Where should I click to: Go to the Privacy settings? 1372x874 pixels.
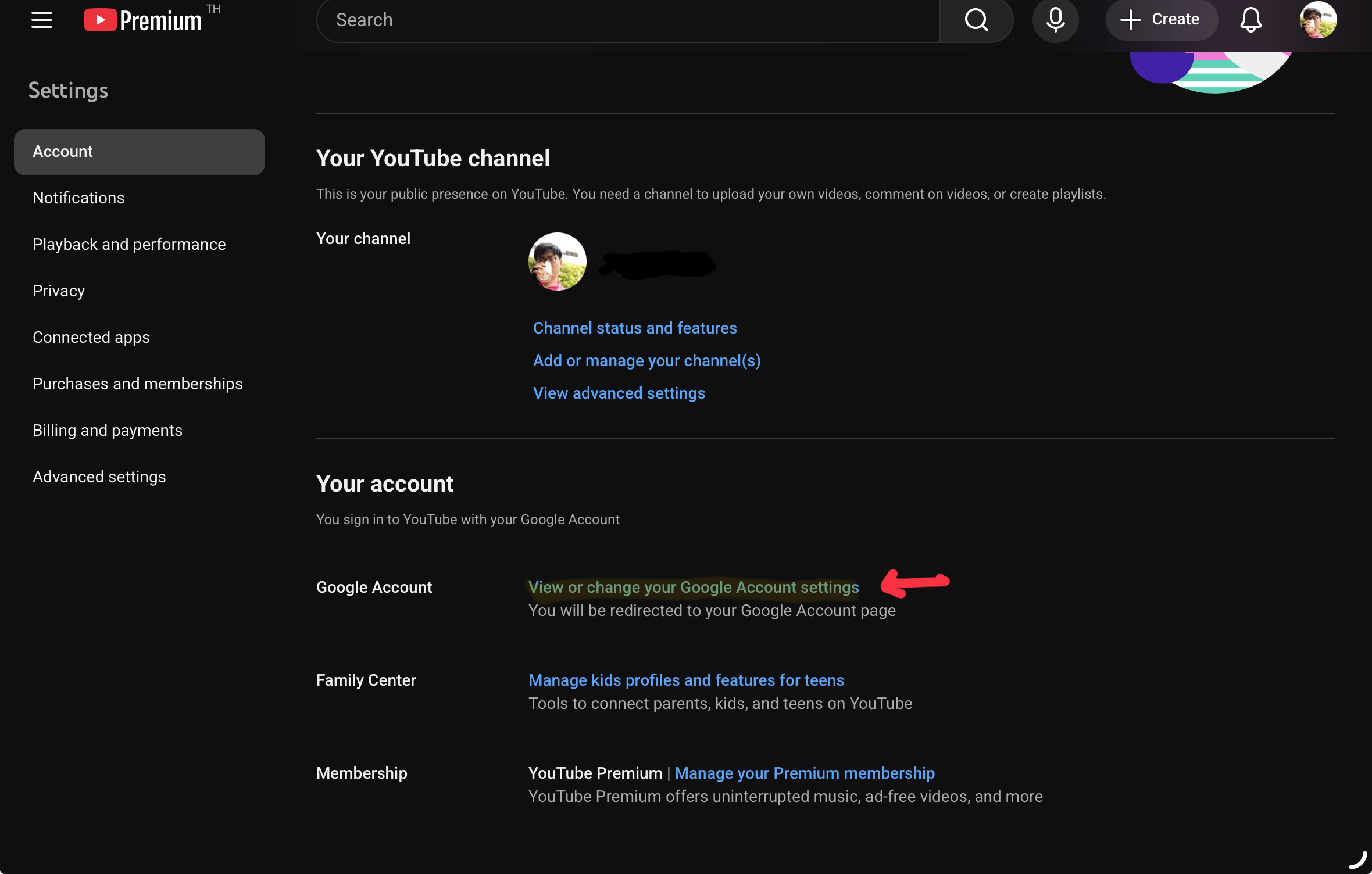point(59,291)
